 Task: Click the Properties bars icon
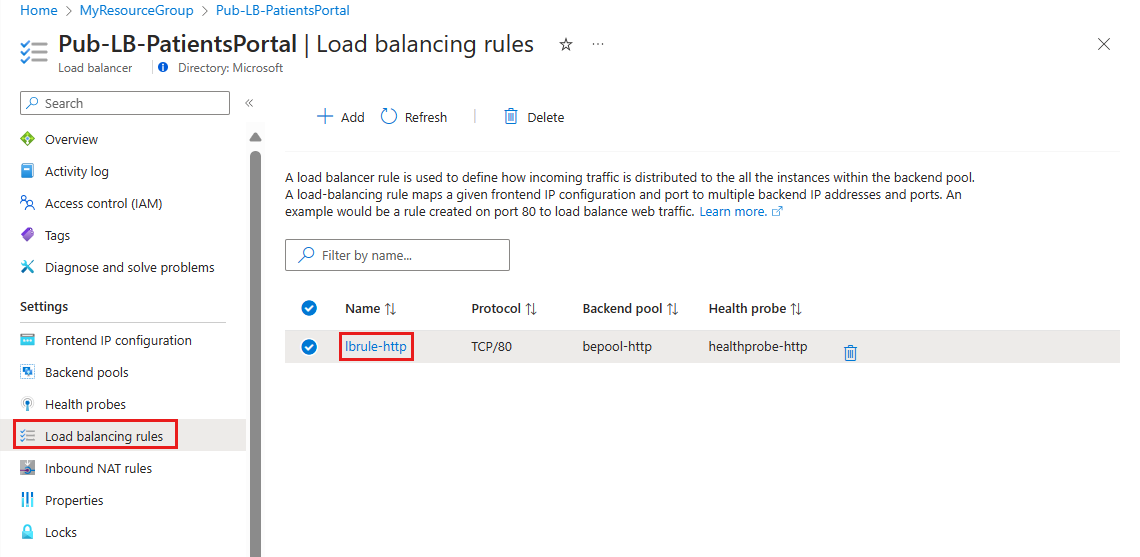click(x=28, y=500)
